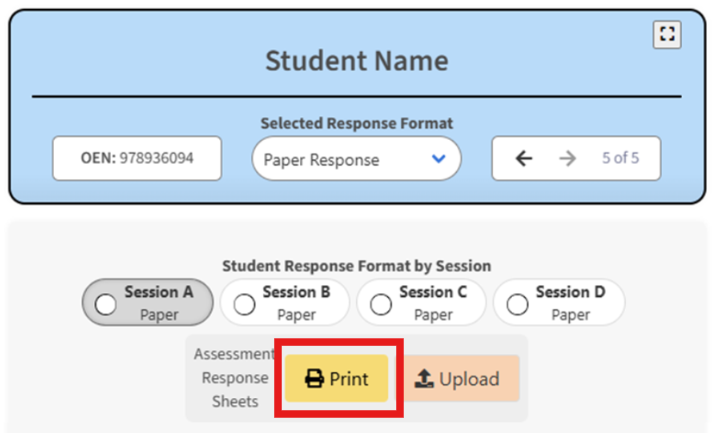
Task: Click the Session B Paper label
Action: (296, 303)
